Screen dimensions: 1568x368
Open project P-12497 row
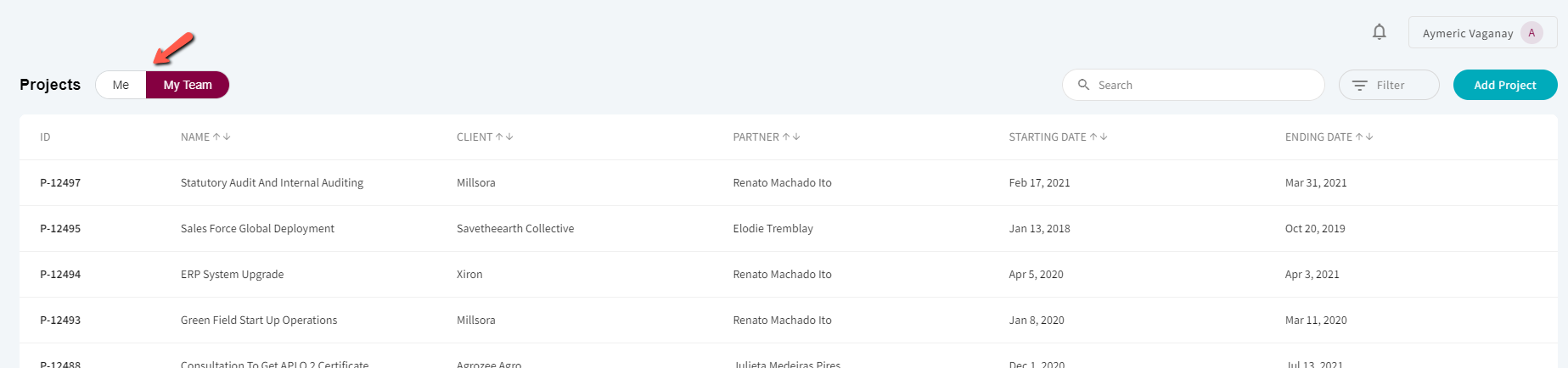(x=789, y=183)
